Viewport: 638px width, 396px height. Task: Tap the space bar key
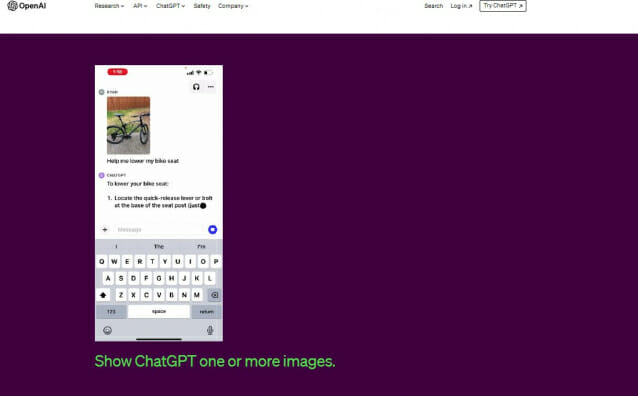(159, 312)
